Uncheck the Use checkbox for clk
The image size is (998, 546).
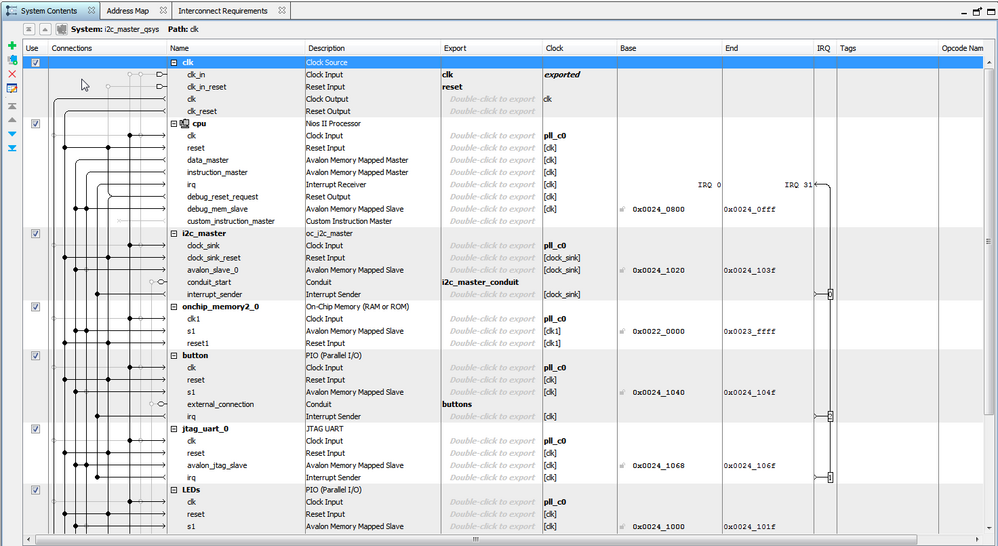tap(36, 62)
